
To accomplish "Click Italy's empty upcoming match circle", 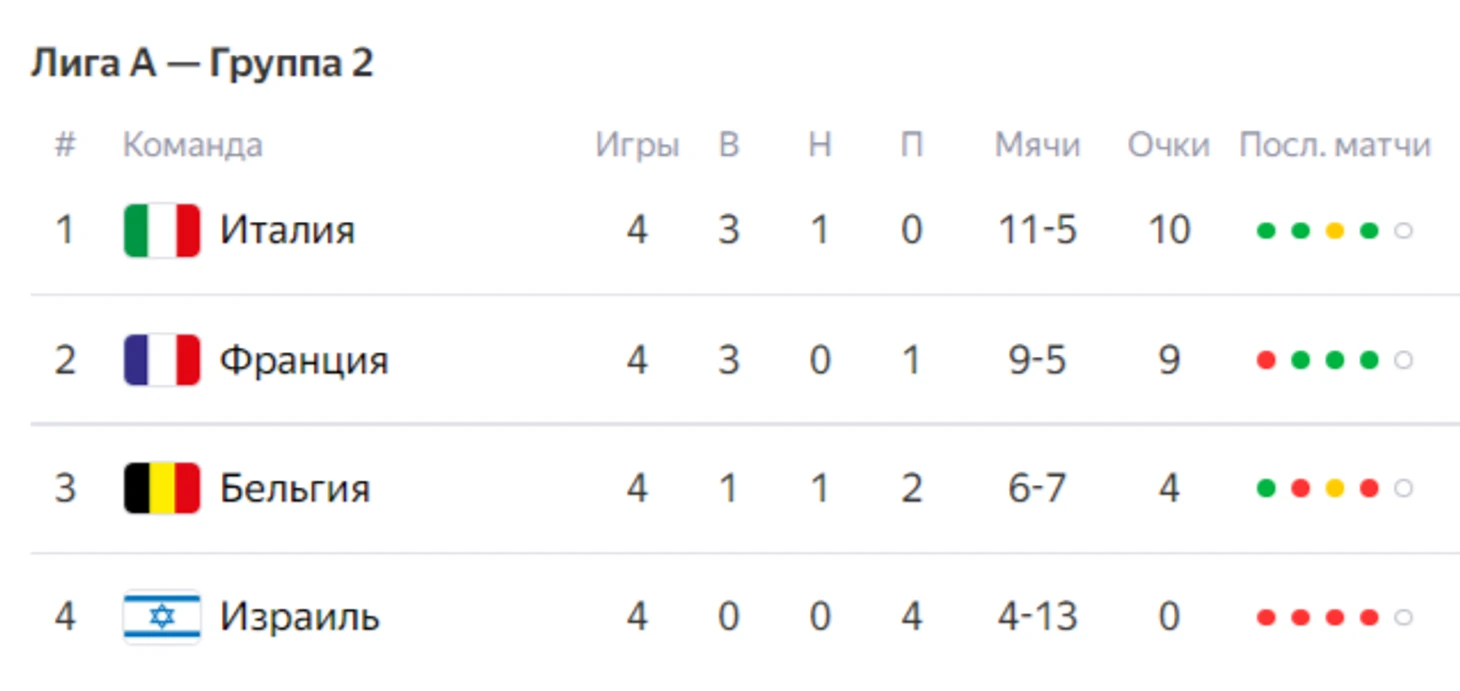I will [1403, 231].
